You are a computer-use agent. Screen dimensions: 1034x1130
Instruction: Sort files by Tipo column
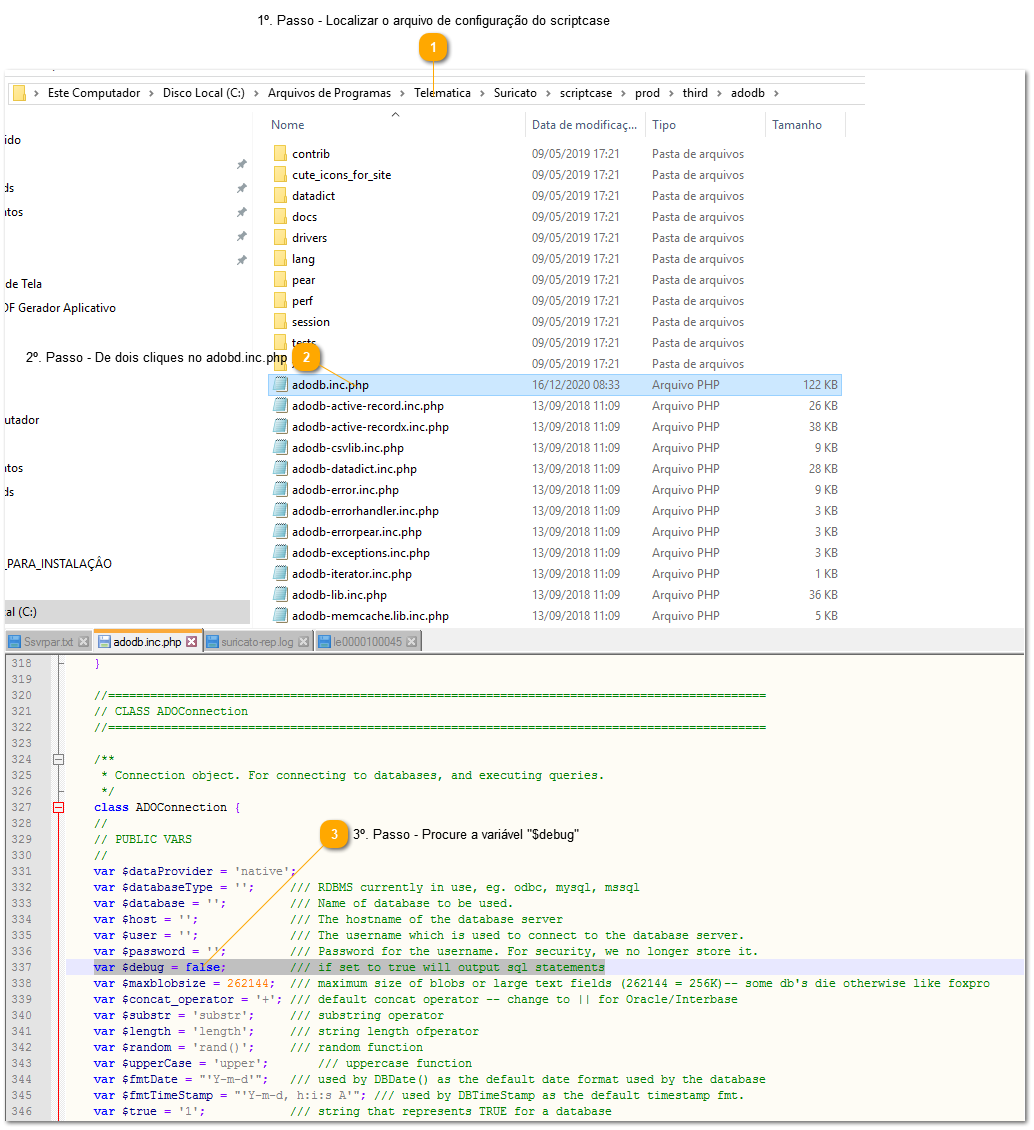point(664,125)
